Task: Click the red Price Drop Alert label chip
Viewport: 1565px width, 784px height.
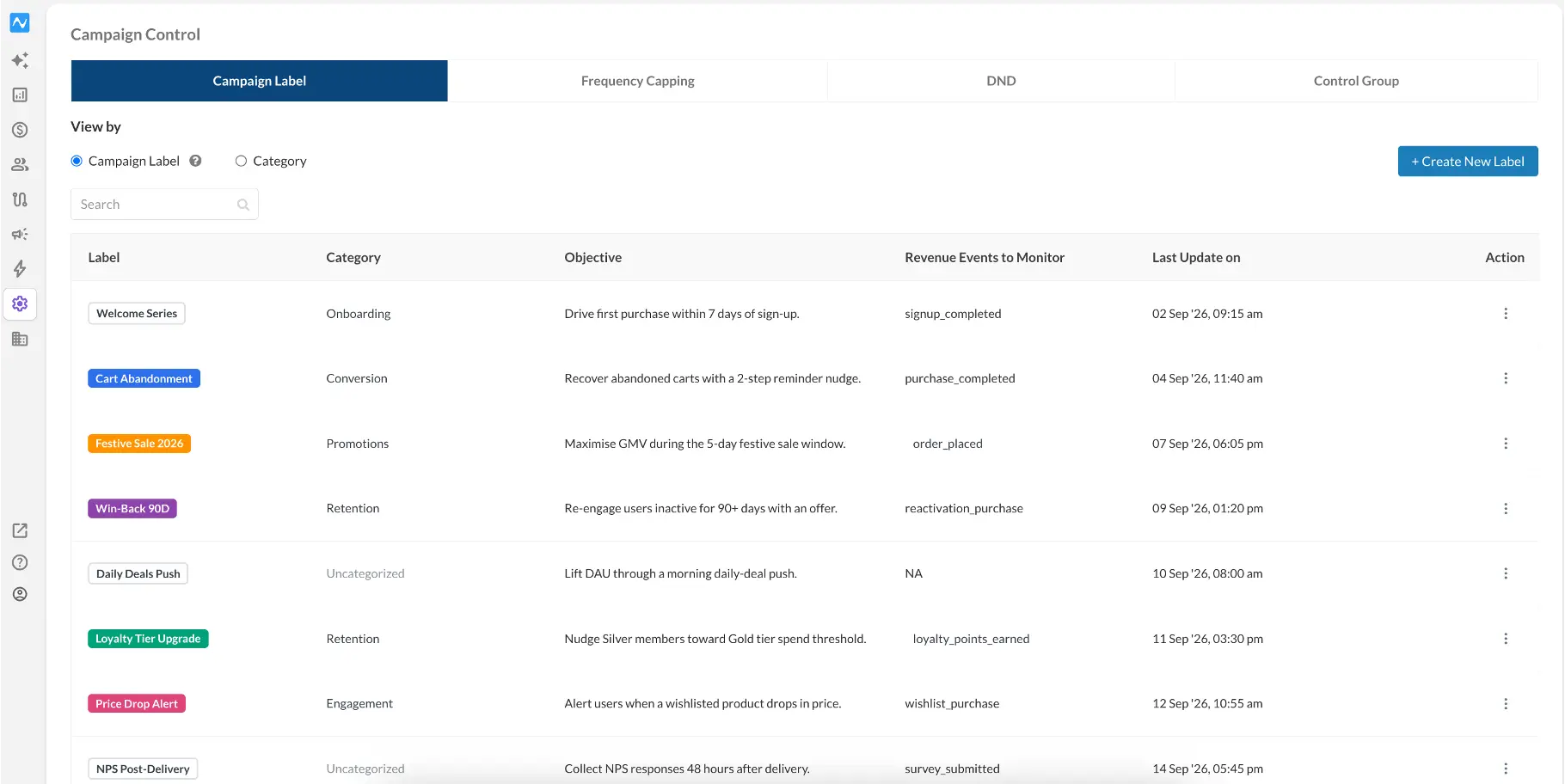Action: (137, 704)
